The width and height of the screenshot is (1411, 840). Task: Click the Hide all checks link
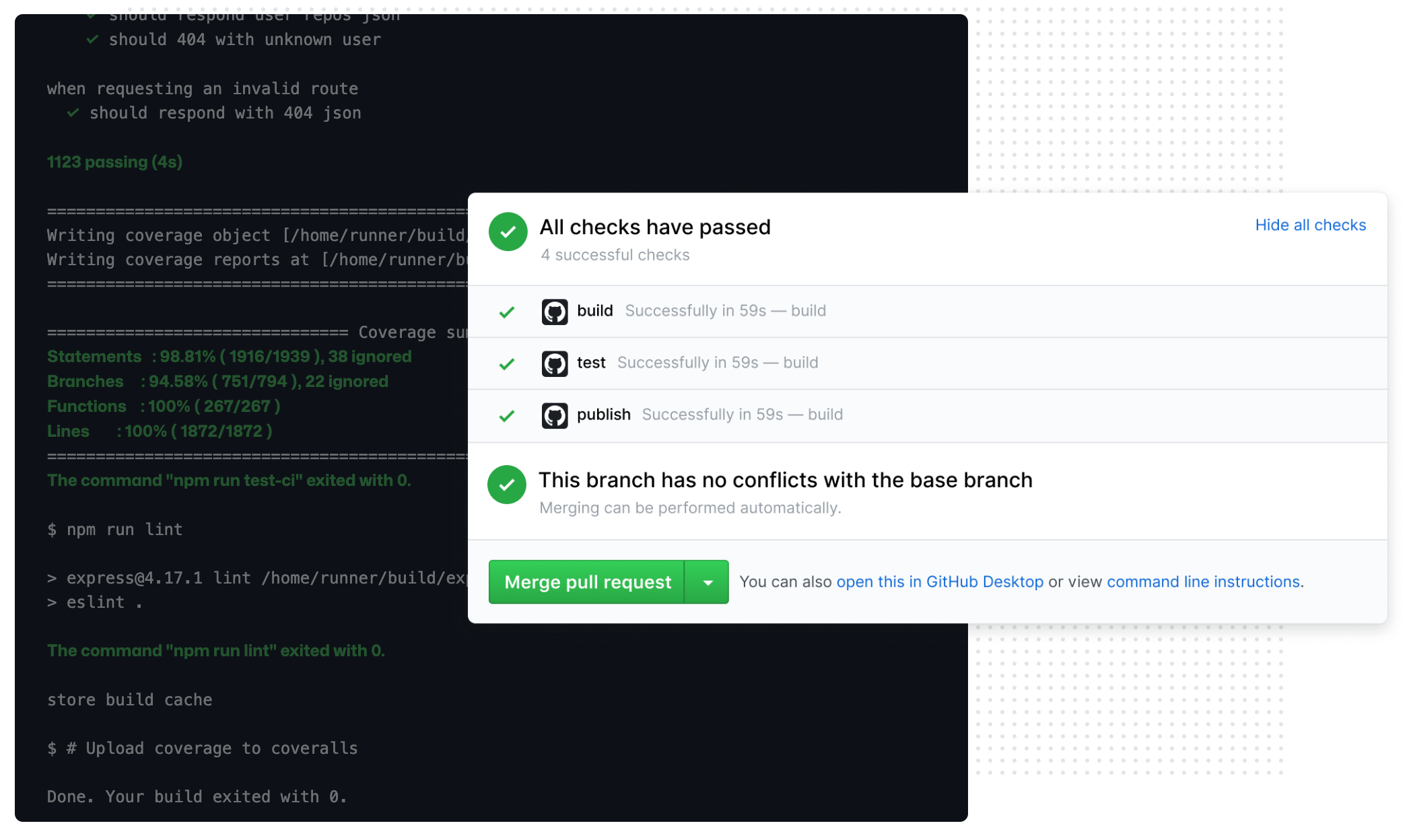[1310, 225]
